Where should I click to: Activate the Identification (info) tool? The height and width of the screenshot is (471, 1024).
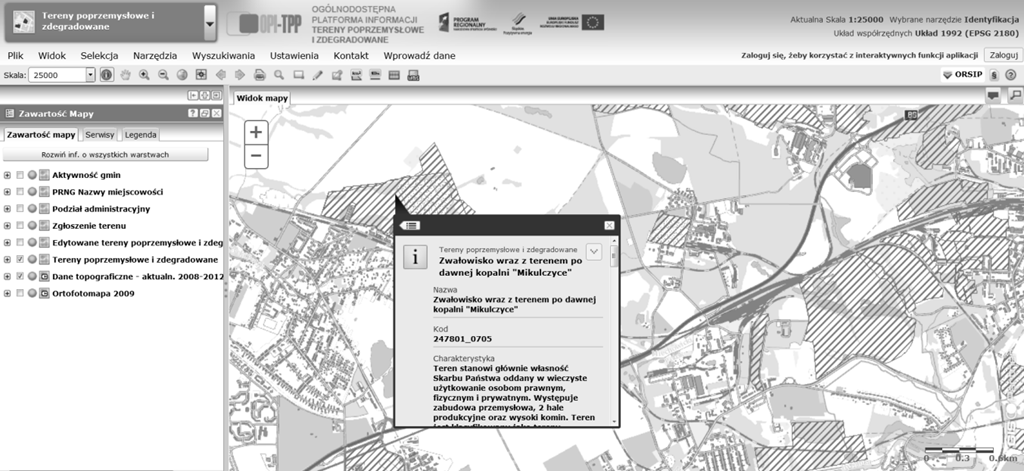tap(106, 75)
